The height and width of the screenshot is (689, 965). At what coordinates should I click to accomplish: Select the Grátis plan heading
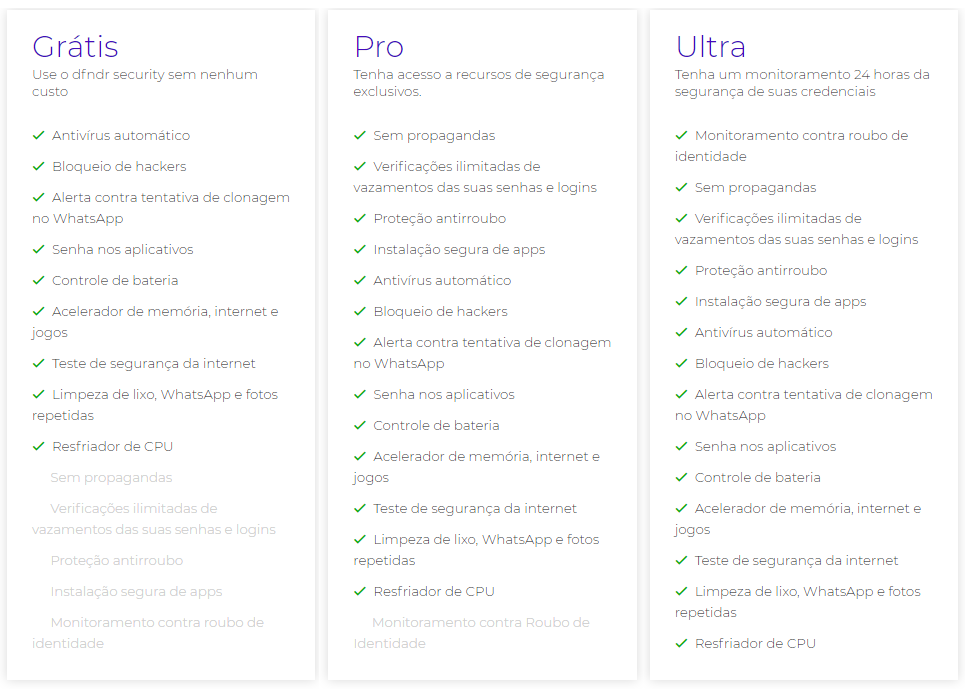pyautogui.click(x=75, y=46)
